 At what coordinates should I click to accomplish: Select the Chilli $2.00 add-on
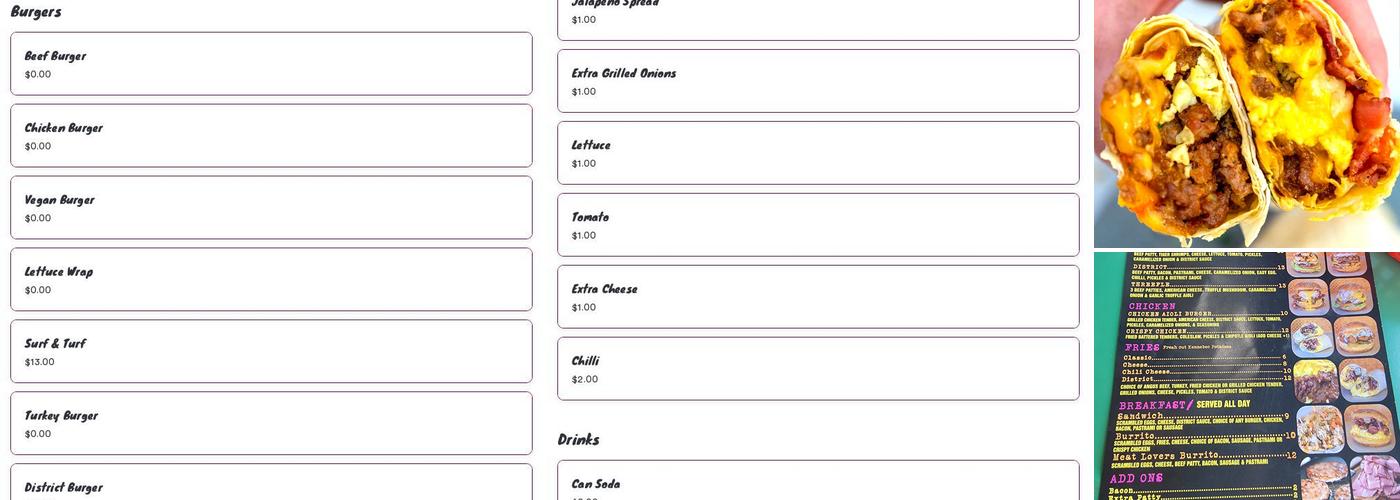818,369
